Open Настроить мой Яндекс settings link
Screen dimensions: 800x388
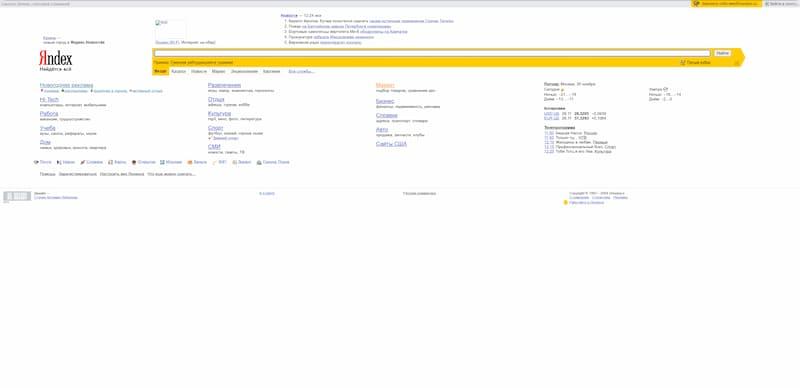(x=122, y=174)
